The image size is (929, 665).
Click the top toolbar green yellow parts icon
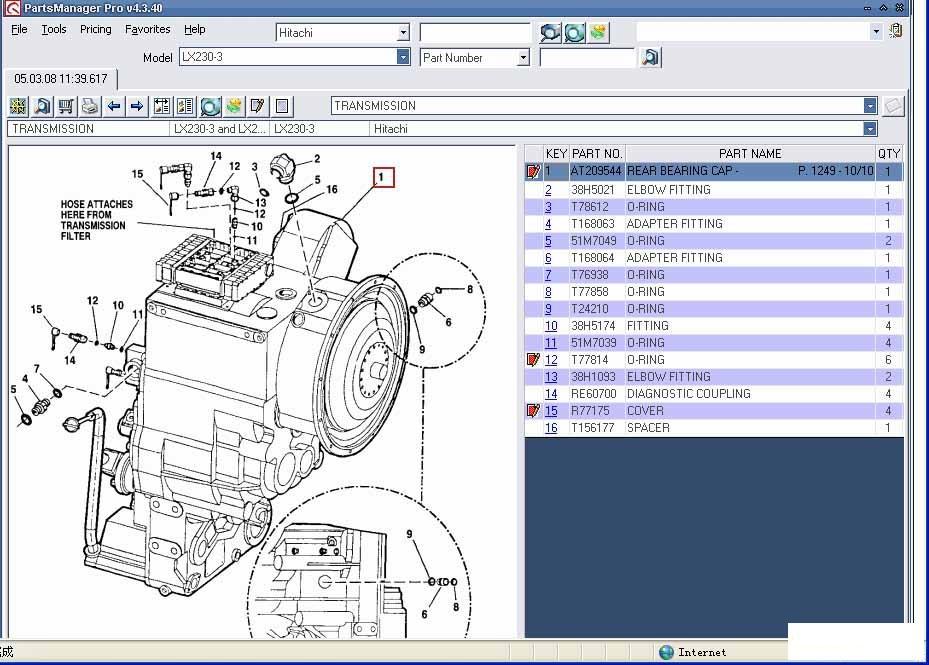click(598, 33)
